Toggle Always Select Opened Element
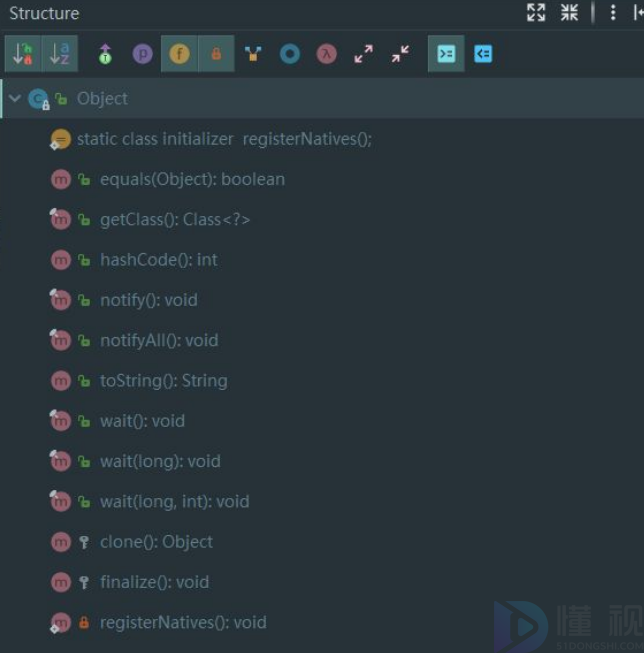Image resolution: width=644 pixels, height=653 pixels. 446,54
